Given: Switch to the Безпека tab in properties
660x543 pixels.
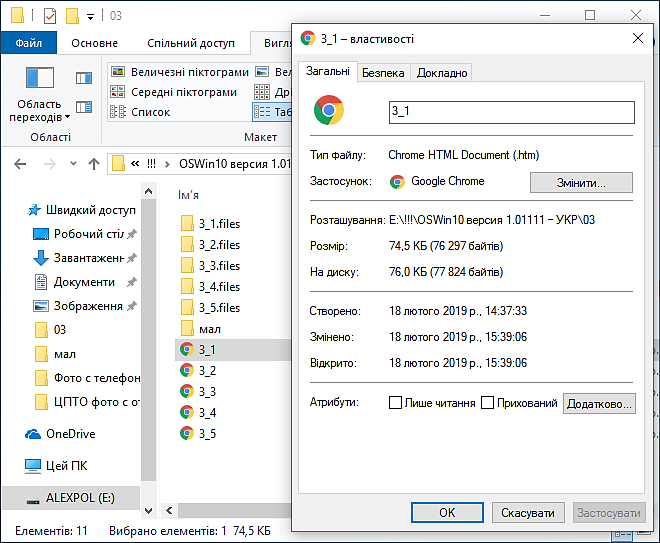Looking at the screenshot, I should 383,73.
